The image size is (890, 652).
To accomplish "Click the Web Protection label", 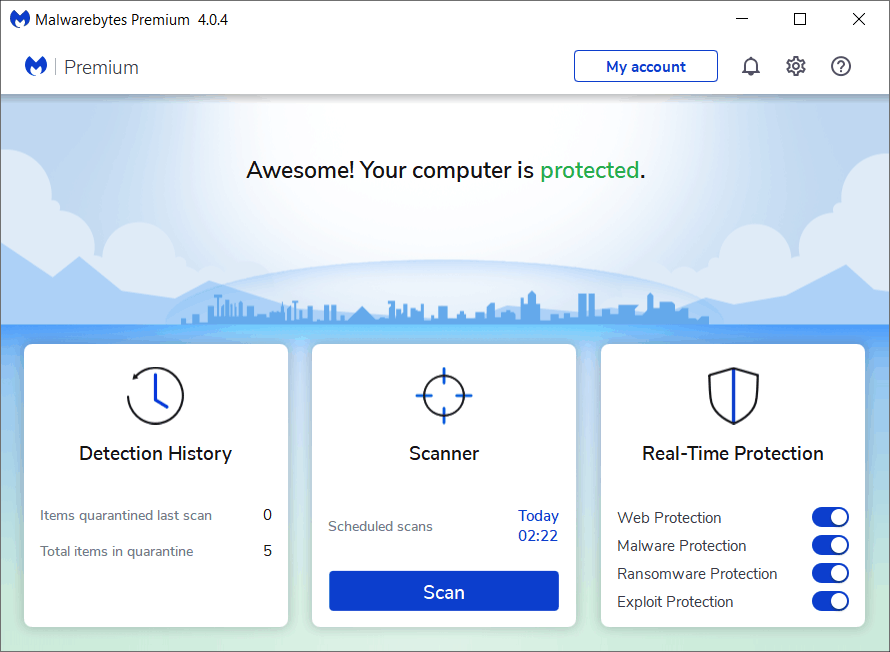I will 669,518.
